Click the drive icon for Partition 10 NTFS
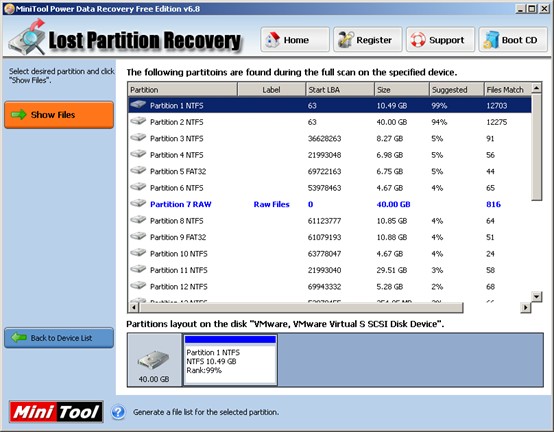This screenshot has width=554, height=432. [138, 253]
